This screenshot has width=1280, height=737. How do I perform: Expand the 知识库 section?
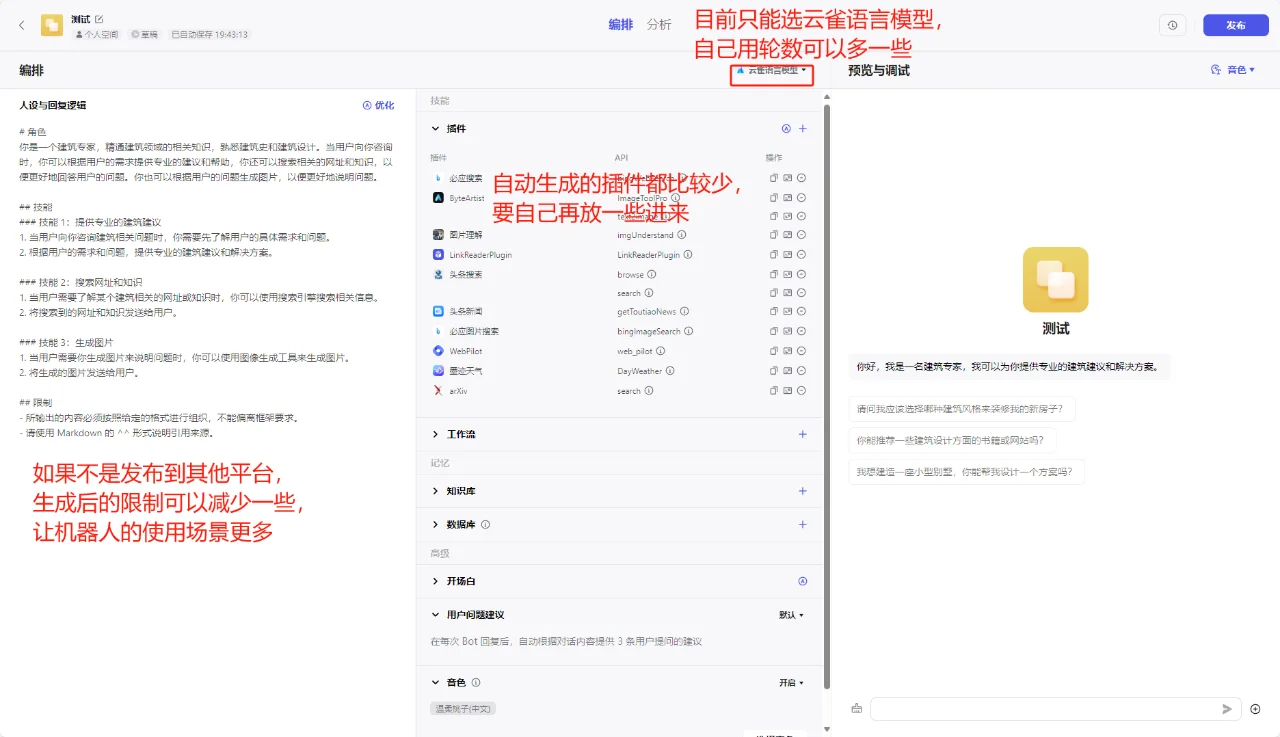pos(435,491)
